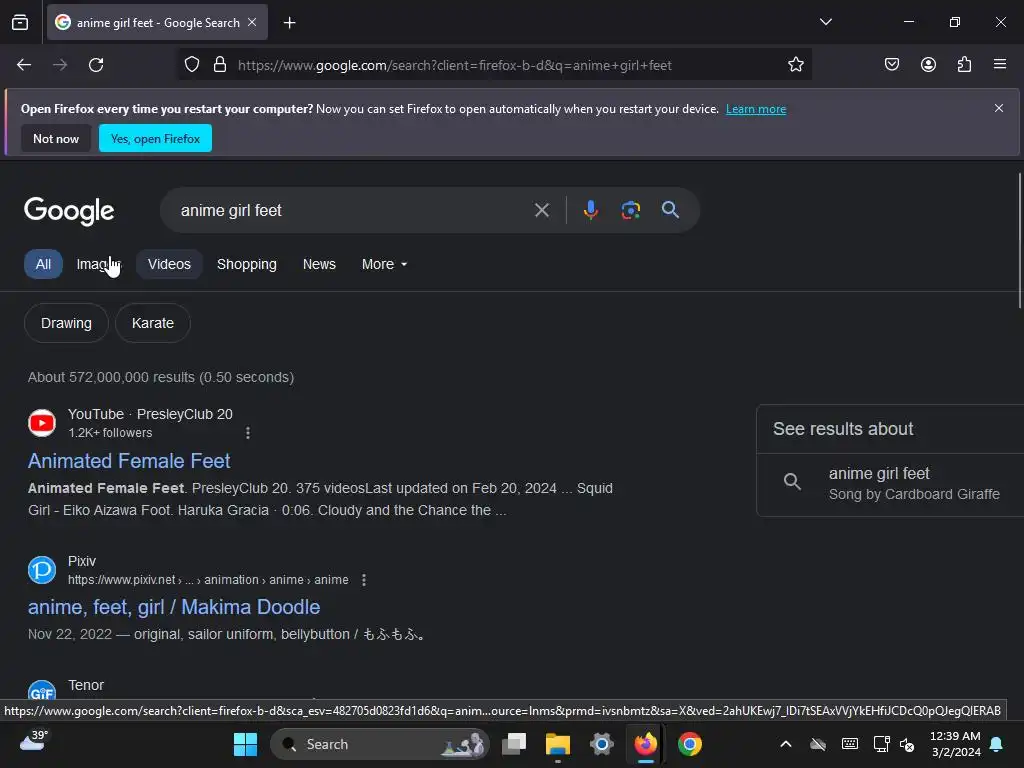The width and height of the screenshot is (1024, 768).
Task: Open the Pocket save icon
Action: (892, 64)
